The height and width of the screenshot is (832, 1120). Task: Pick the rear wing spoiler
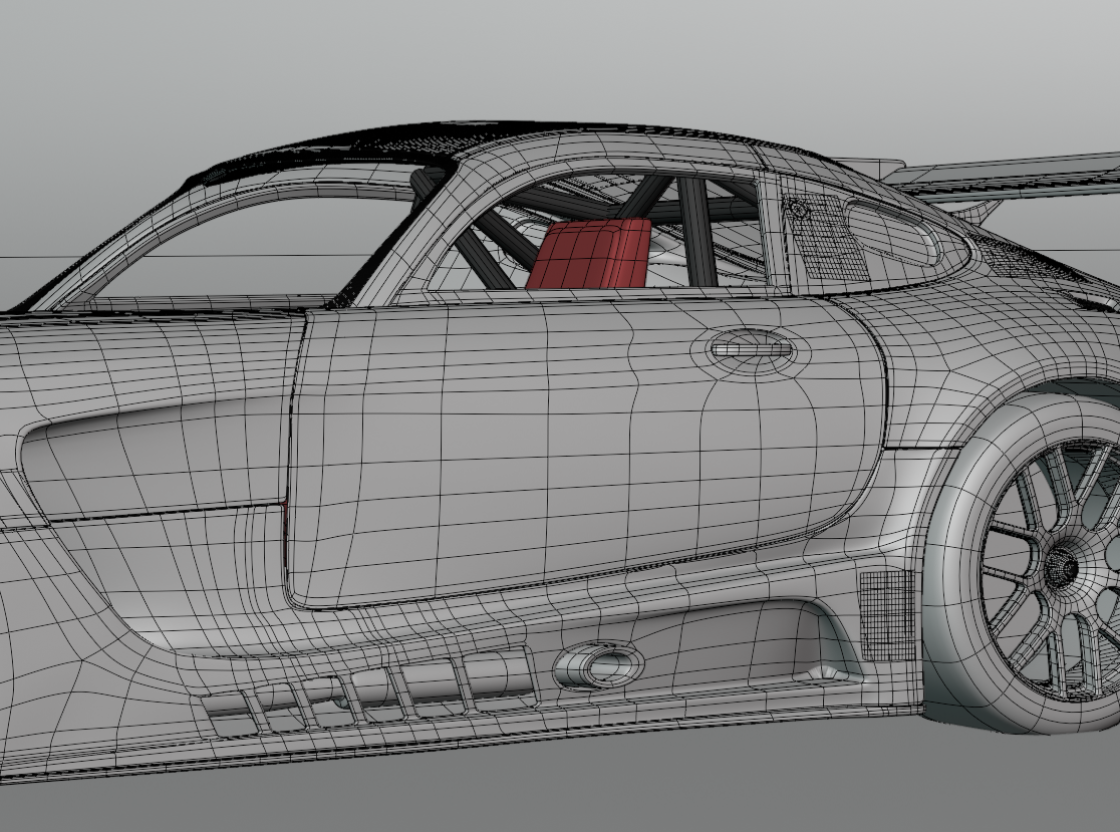[1010, 175]
